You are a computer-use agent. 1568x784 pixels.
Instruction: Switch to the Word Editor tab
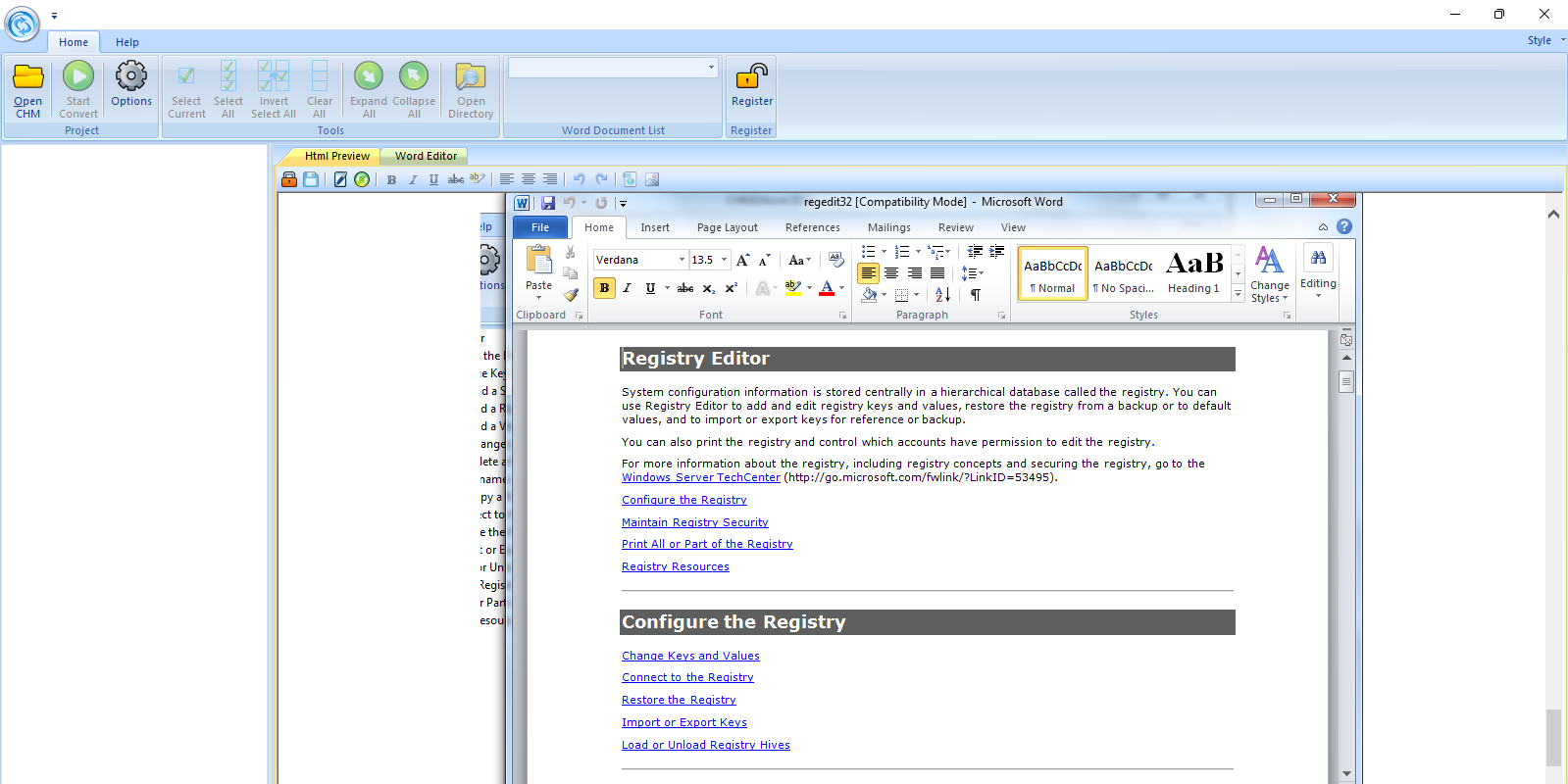coord(426,156)
